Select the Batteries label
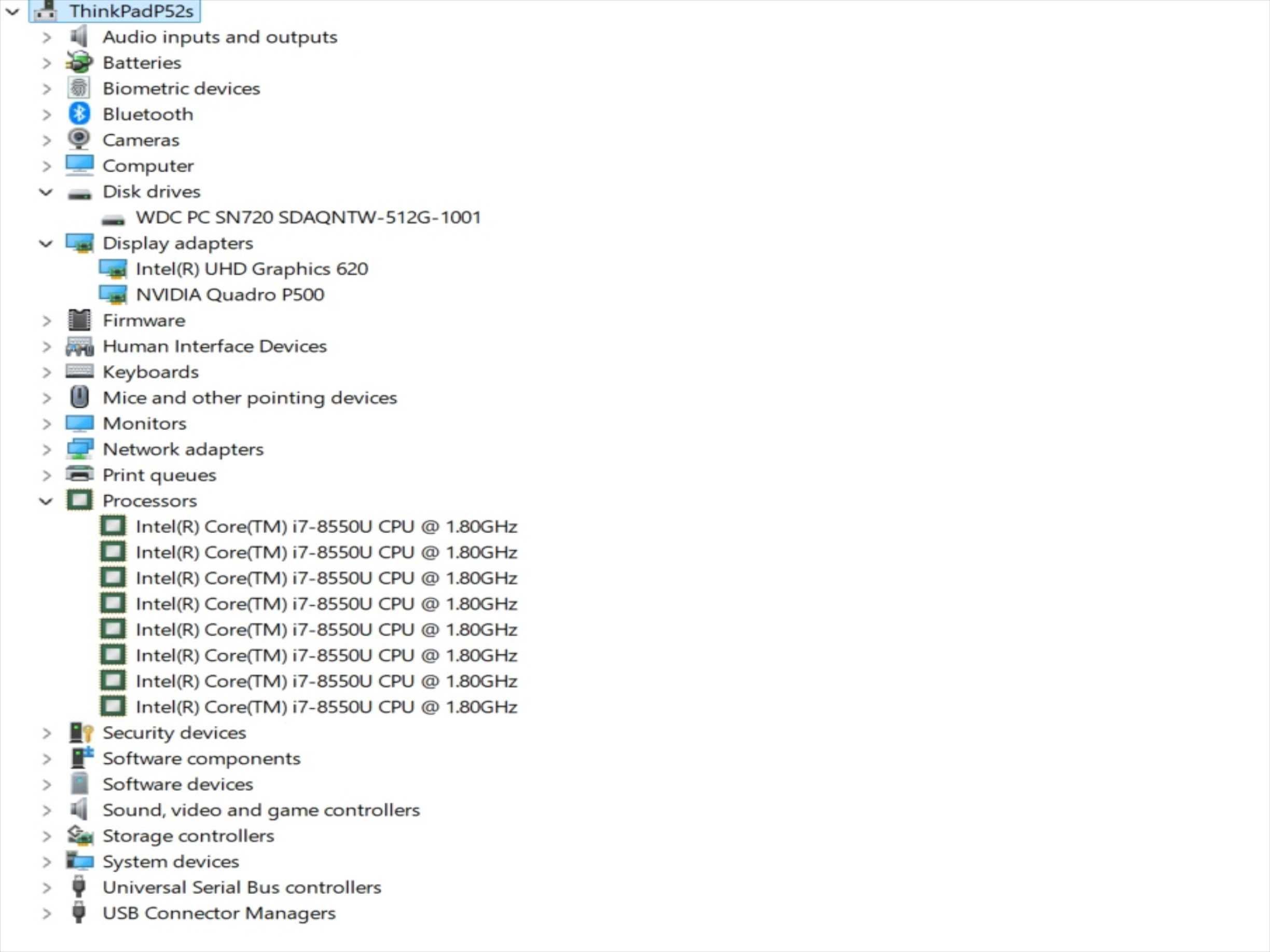Viewport: 1270px width, 952px height. [x=142, y=63]
